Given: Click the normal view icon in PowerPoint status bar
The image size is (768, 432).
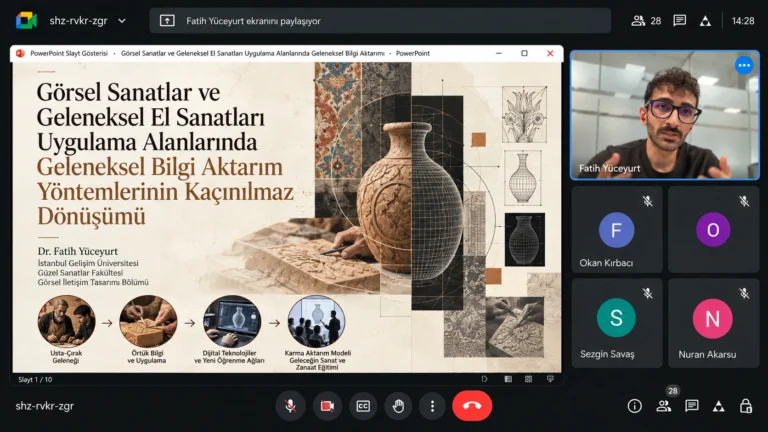Looking at the screenshot, I should point(508,379).
